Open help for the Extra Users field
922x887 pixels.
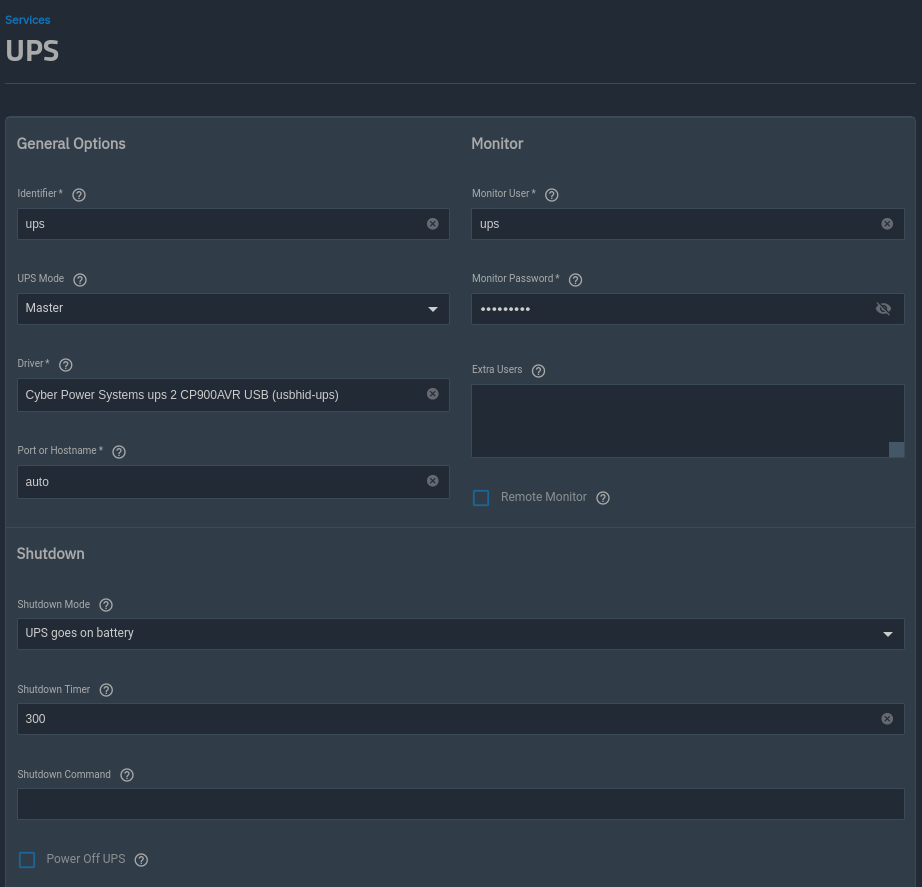(x=538, y=370)
